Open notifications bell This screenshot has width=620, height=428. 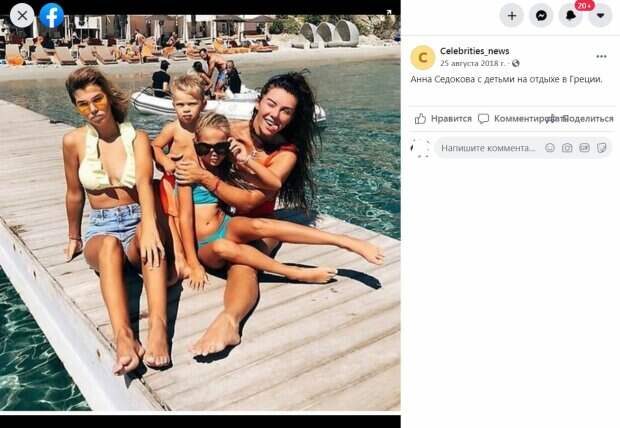[x=570, y=16]
